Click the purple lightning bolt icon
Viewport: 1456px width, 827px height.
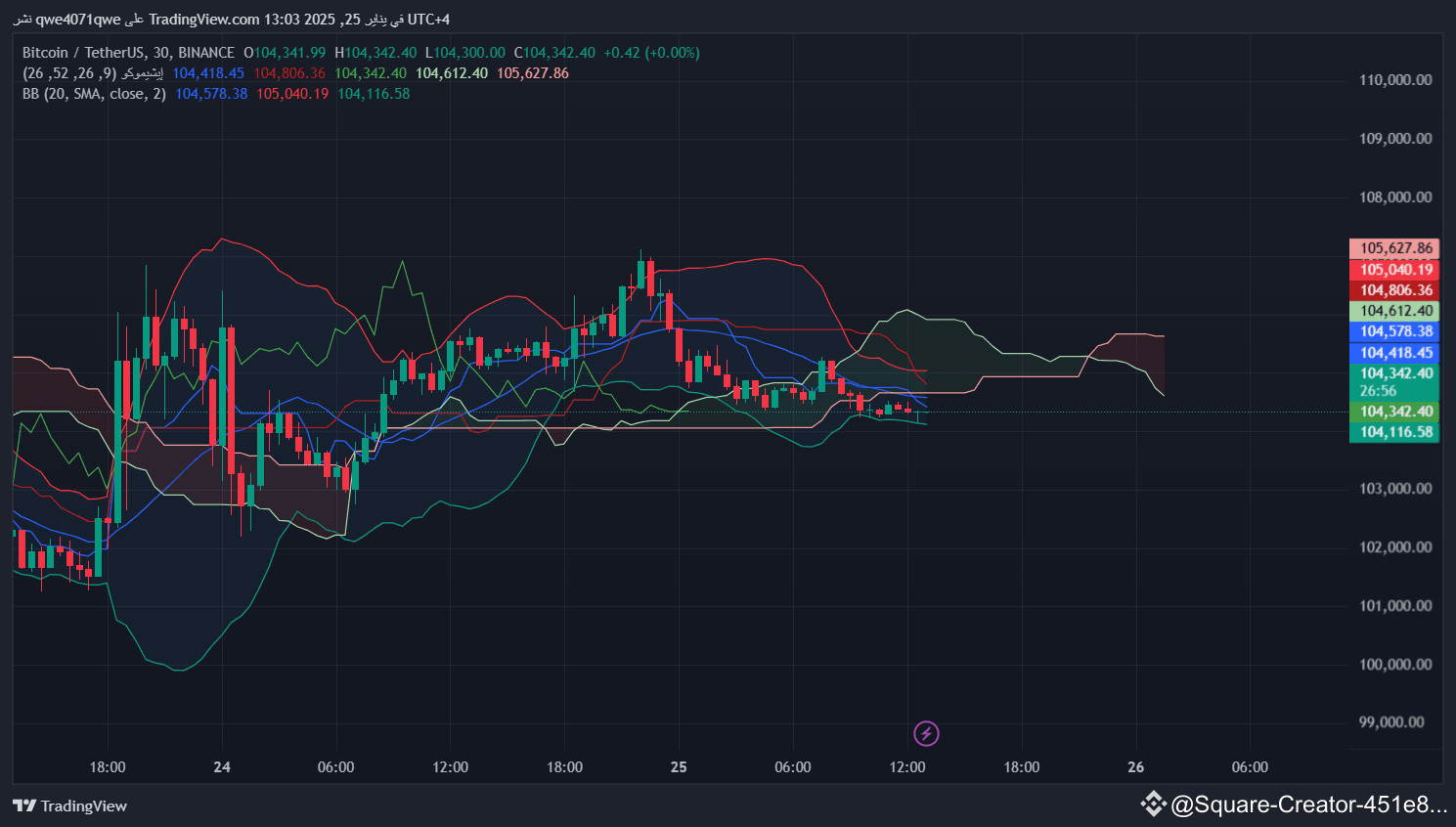click(x=925, y=733)
